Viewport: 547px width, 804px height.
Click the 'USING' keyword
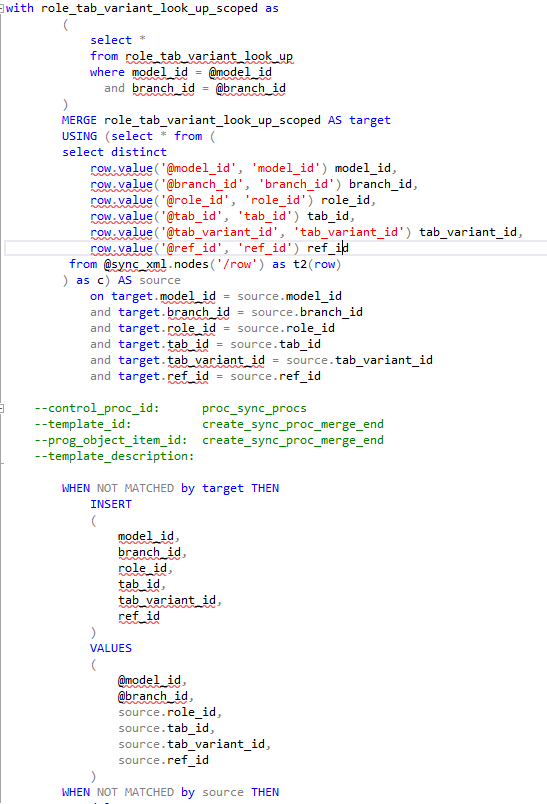[79, 136]
